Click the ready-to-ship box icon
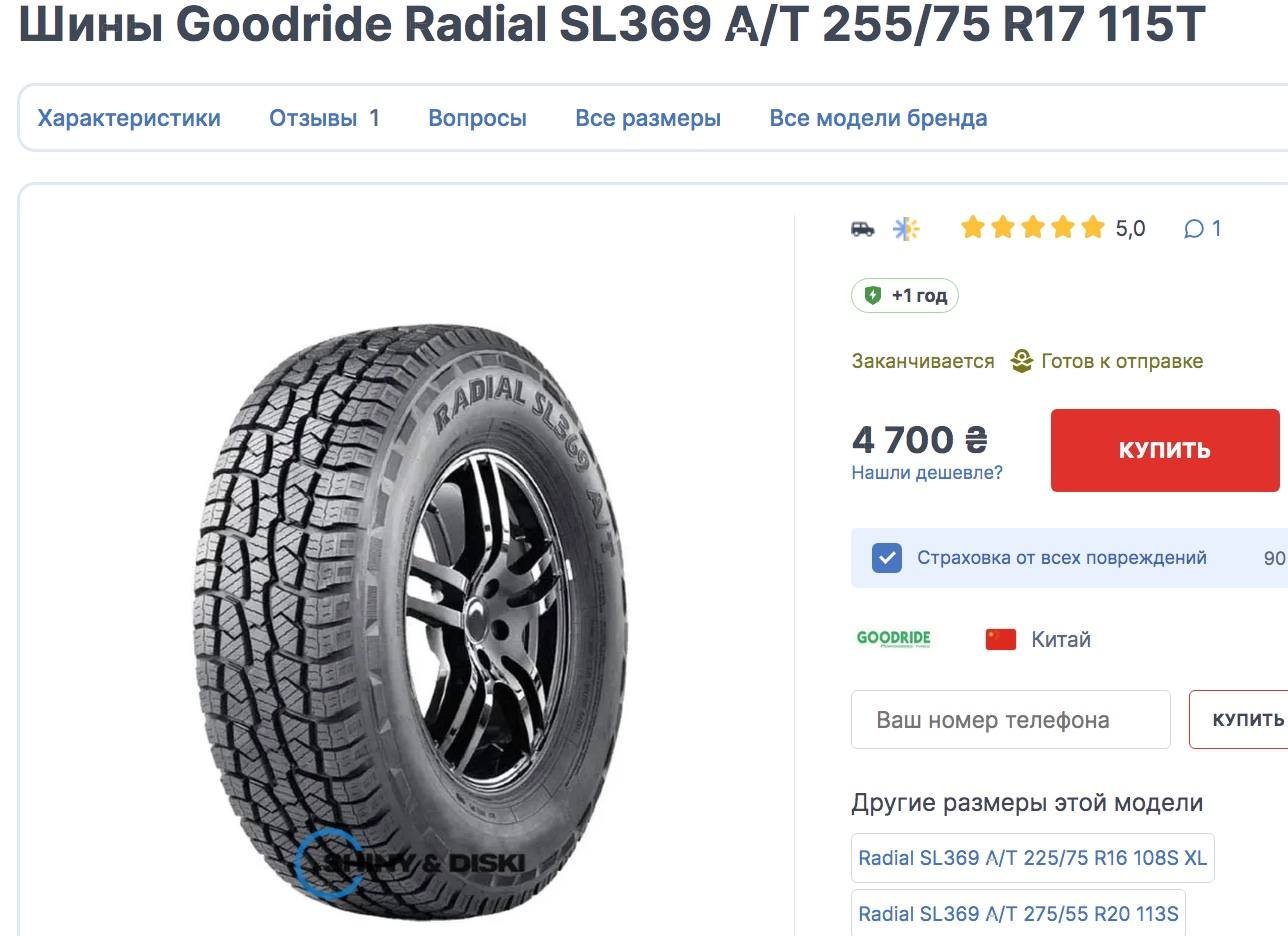This screenshot has height=936, width=1288. (1021, 361)
